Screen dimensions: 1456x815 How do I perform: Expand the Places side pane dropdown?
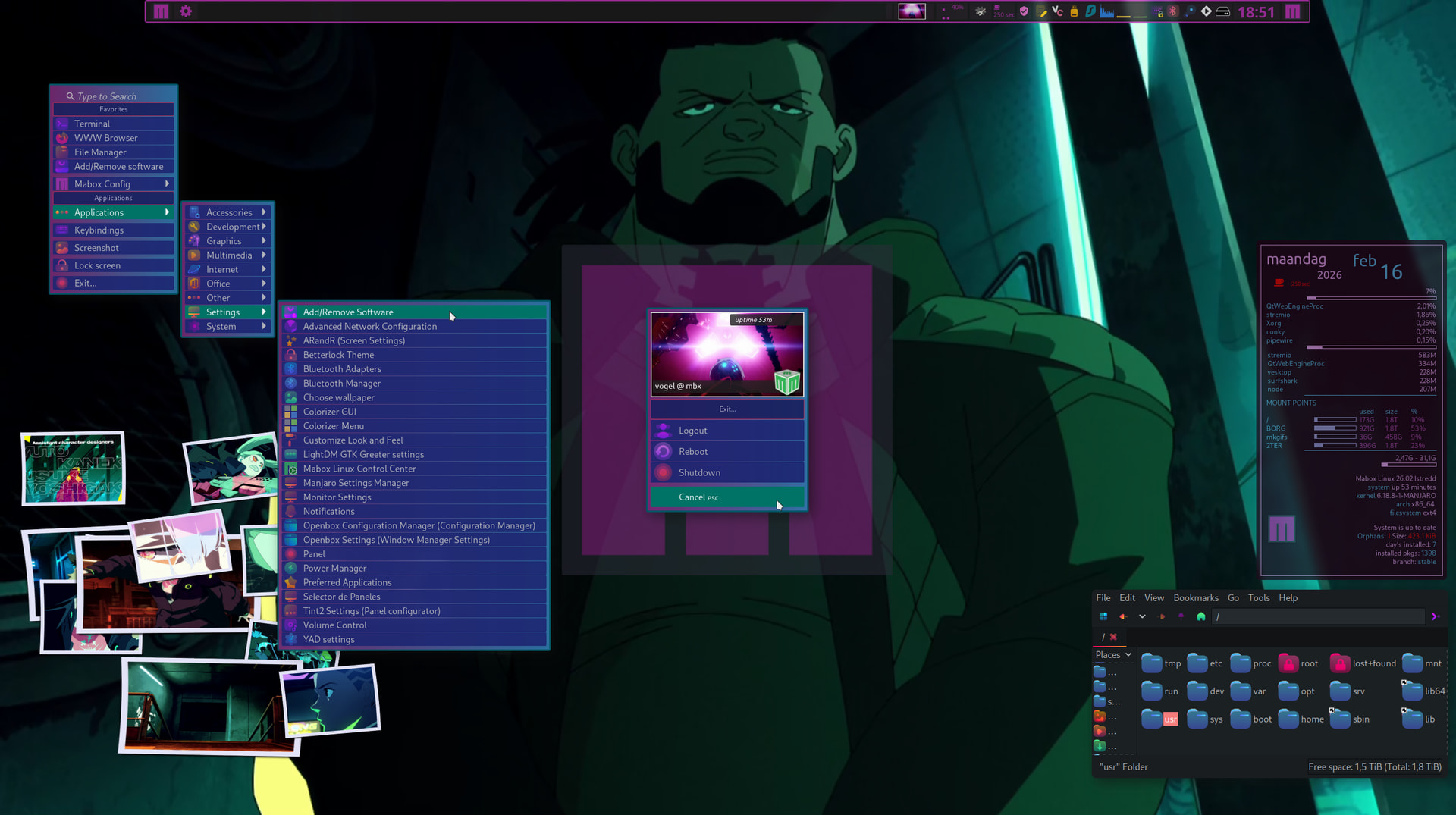click(1112, 654)
